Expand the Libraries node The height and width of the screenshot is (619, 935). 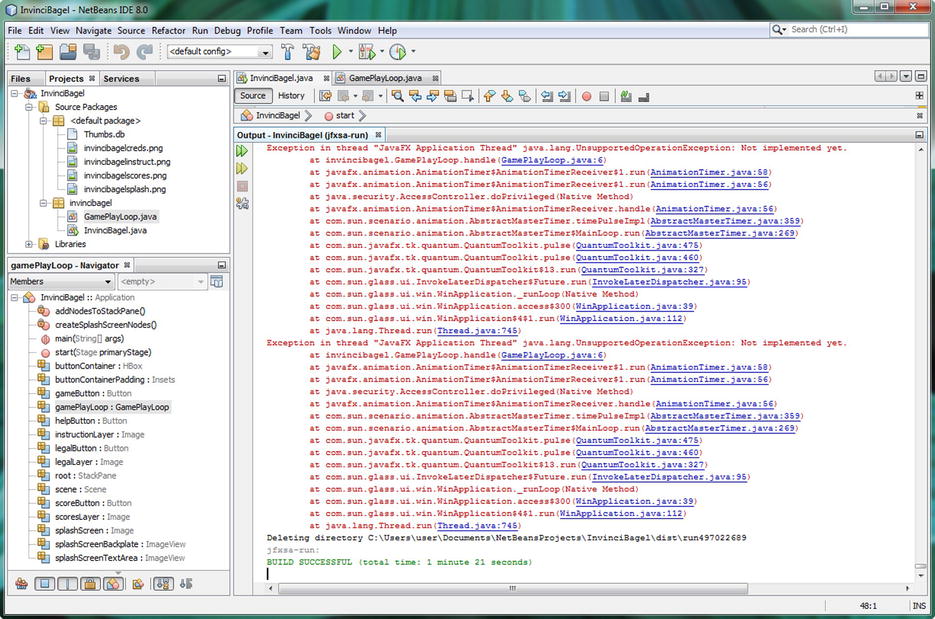tap(29, 244)
